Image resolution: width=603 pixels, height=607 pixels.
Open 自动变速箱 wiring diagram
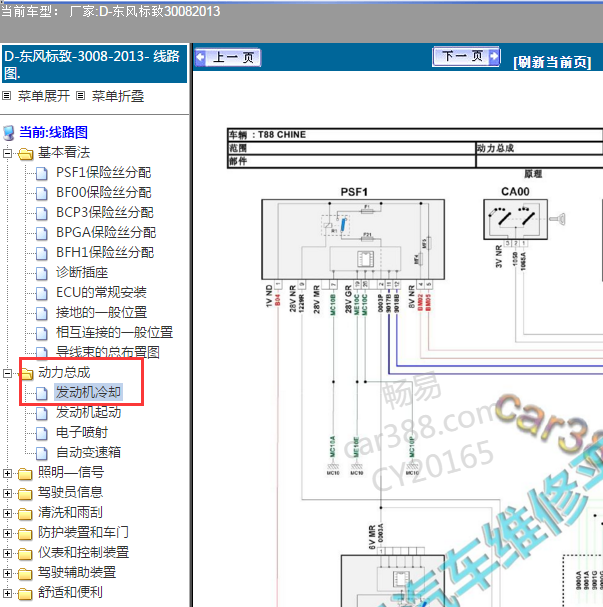point(88,452)
